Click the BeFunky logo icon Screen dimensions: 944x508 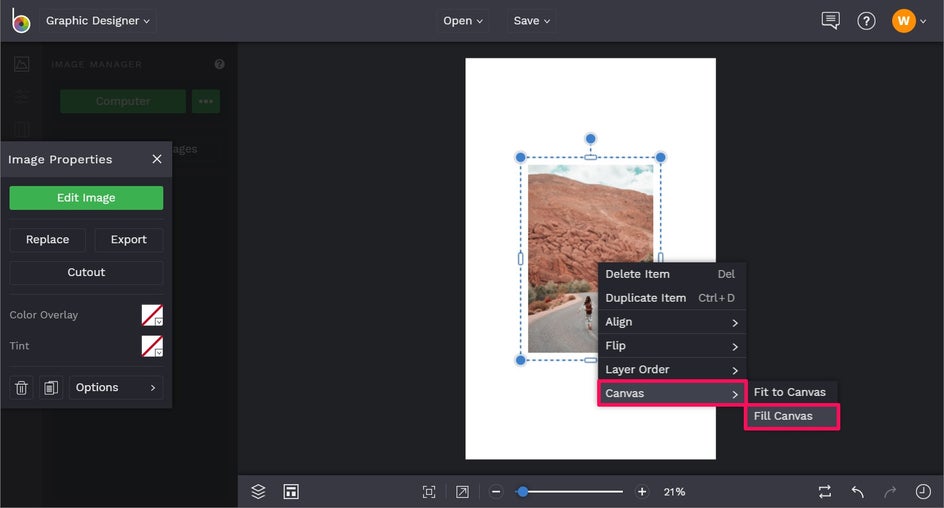[x=20, y=20]
